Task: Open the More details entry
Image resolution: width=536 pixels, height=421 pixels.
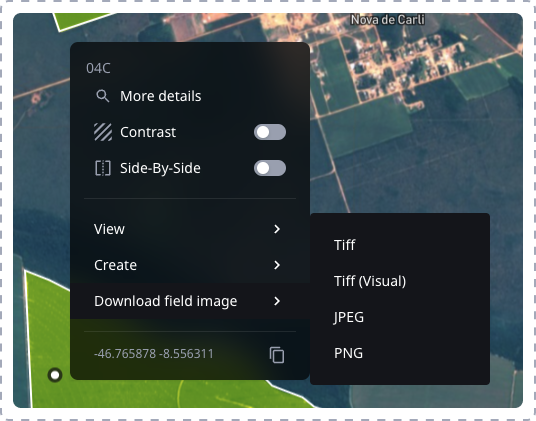Action: (x=190, y=96)
